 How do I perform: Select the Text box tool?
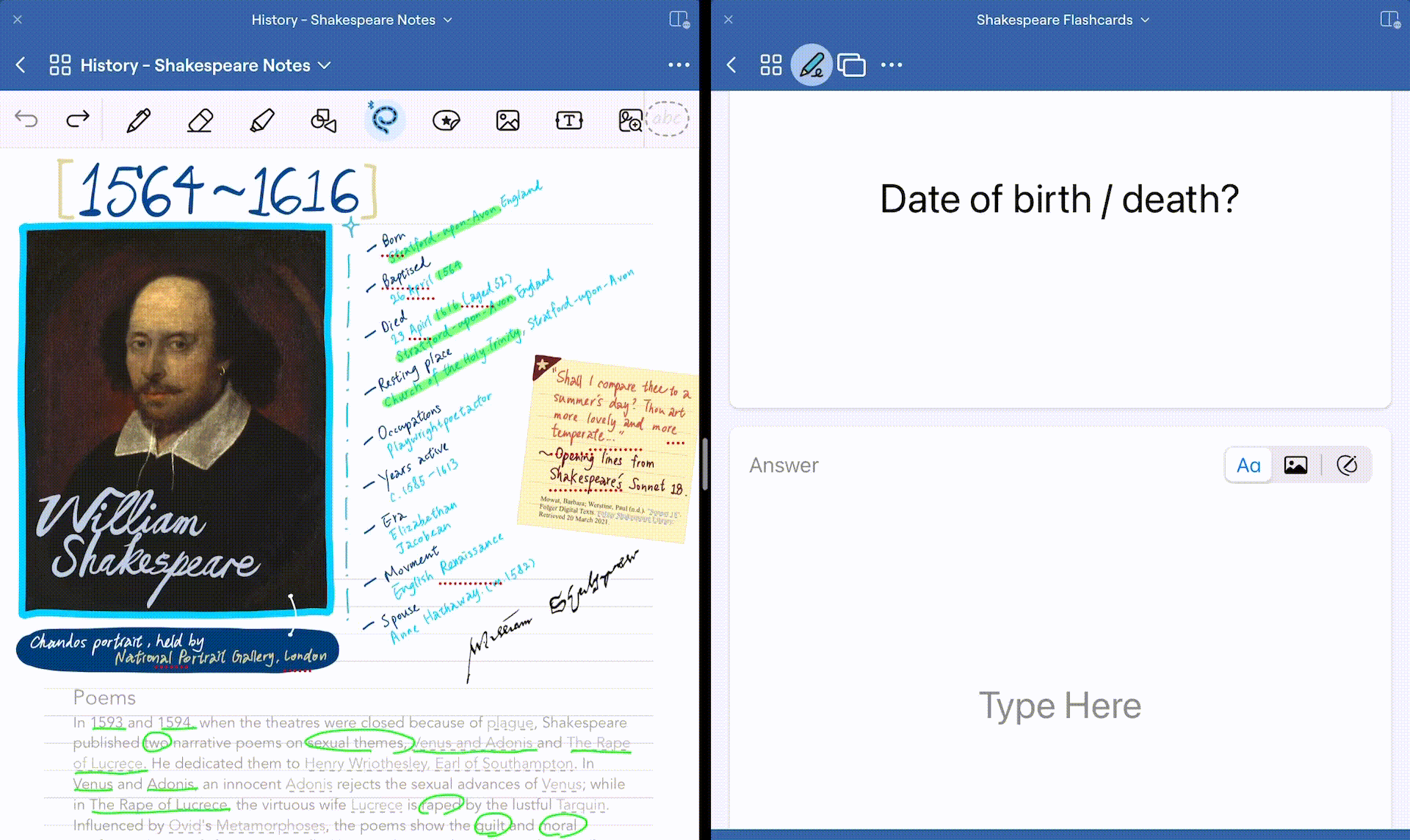[569, 120]
